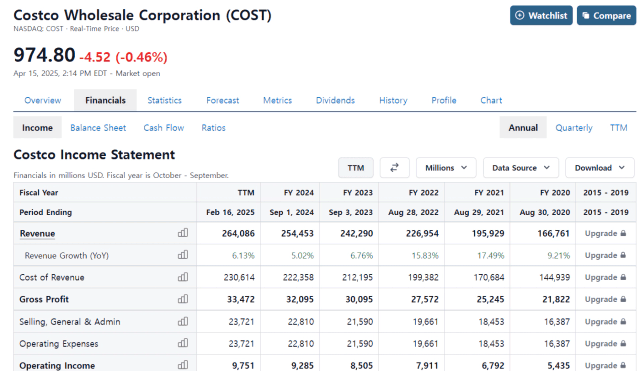Viewport: 640px width, 371px height.
Task: Switch period to Quarterly
Action: coord(573,128)
